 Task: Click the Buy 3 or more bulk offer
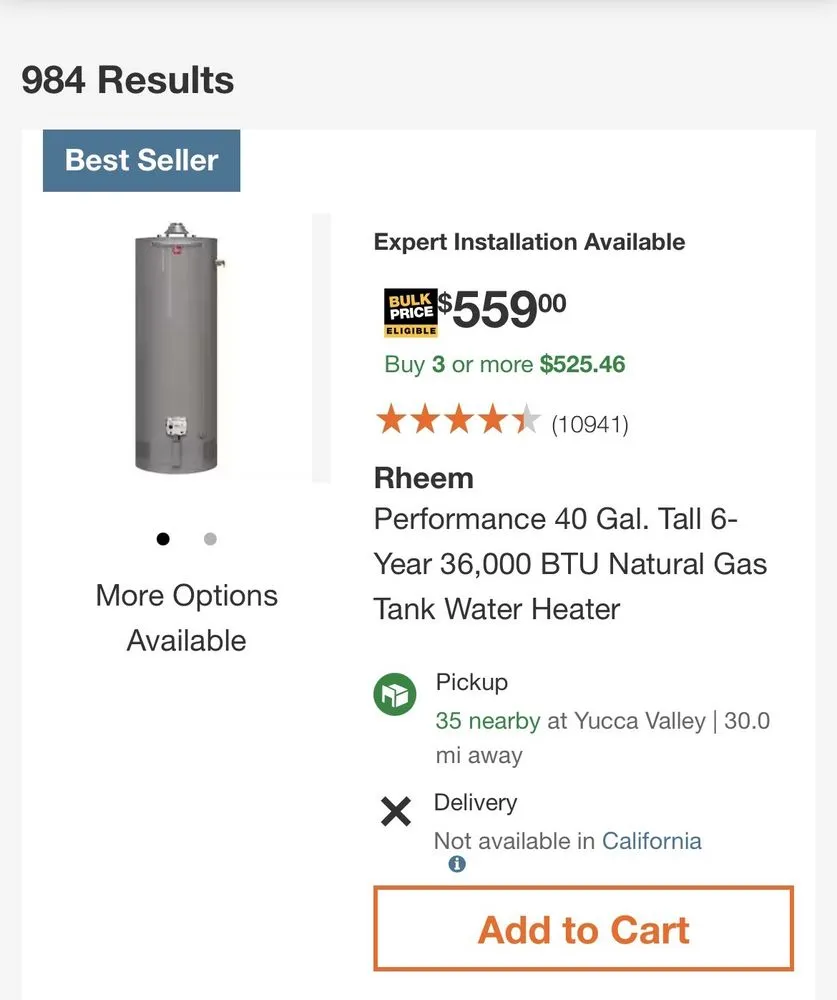[504, 364]
